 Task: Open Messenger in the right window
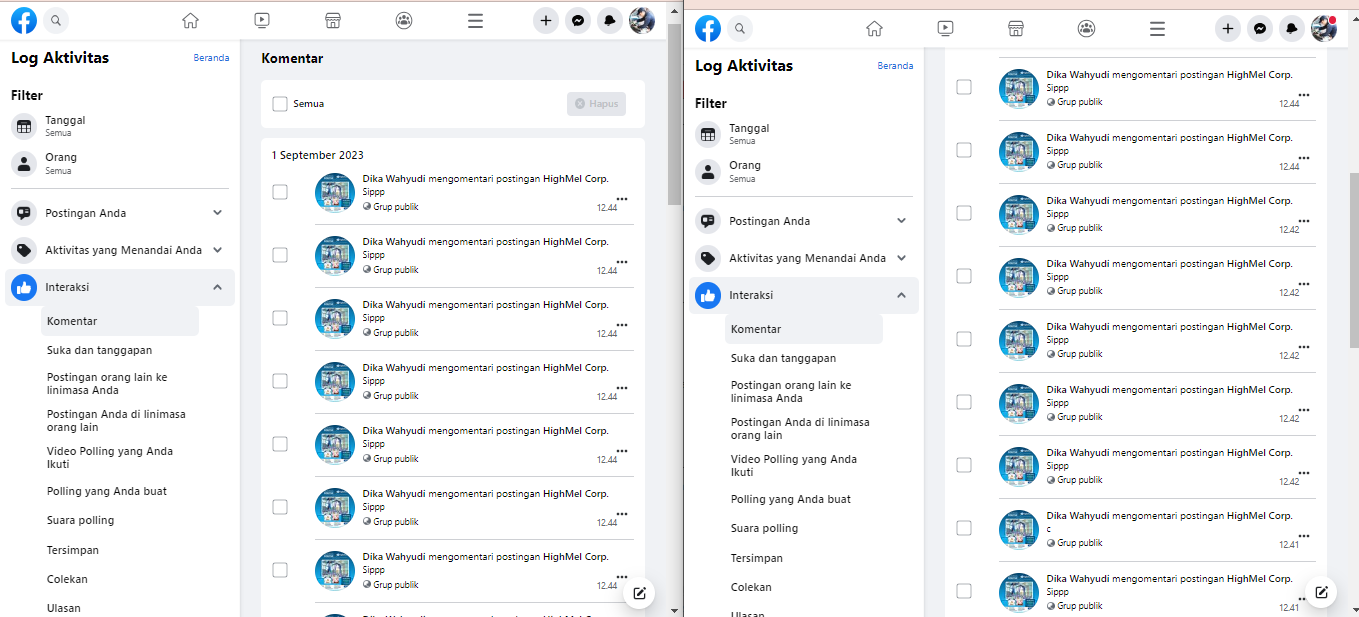coord(1260,29)
